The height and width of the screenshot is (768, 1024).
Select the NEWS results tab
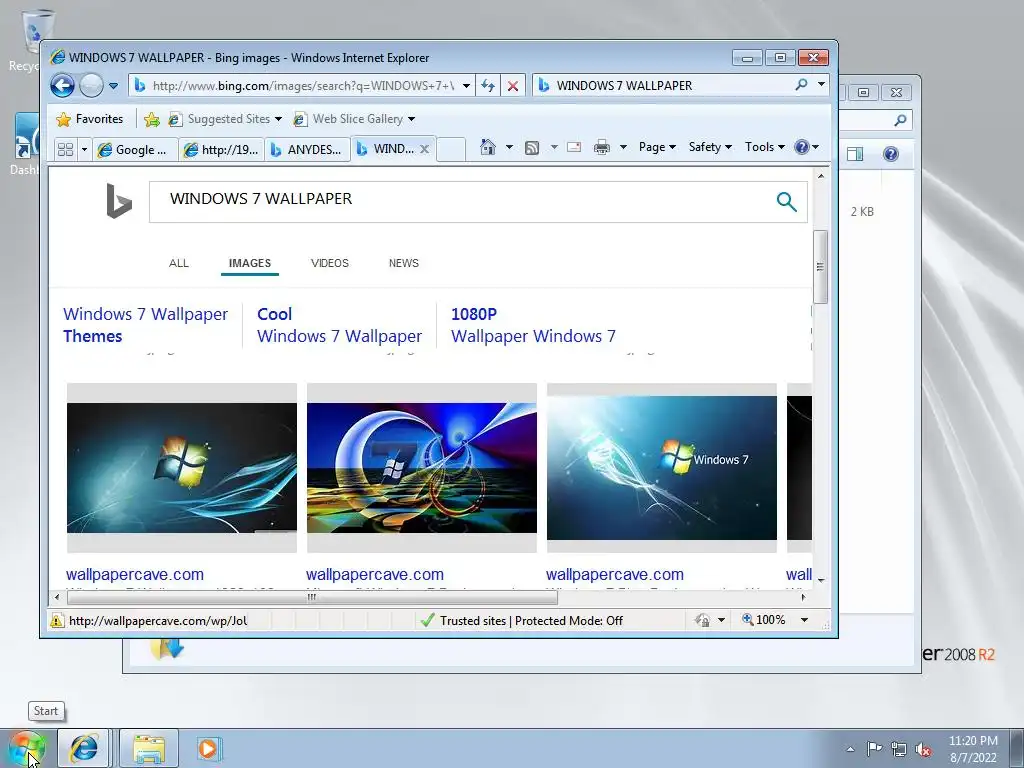click(404, 263)
